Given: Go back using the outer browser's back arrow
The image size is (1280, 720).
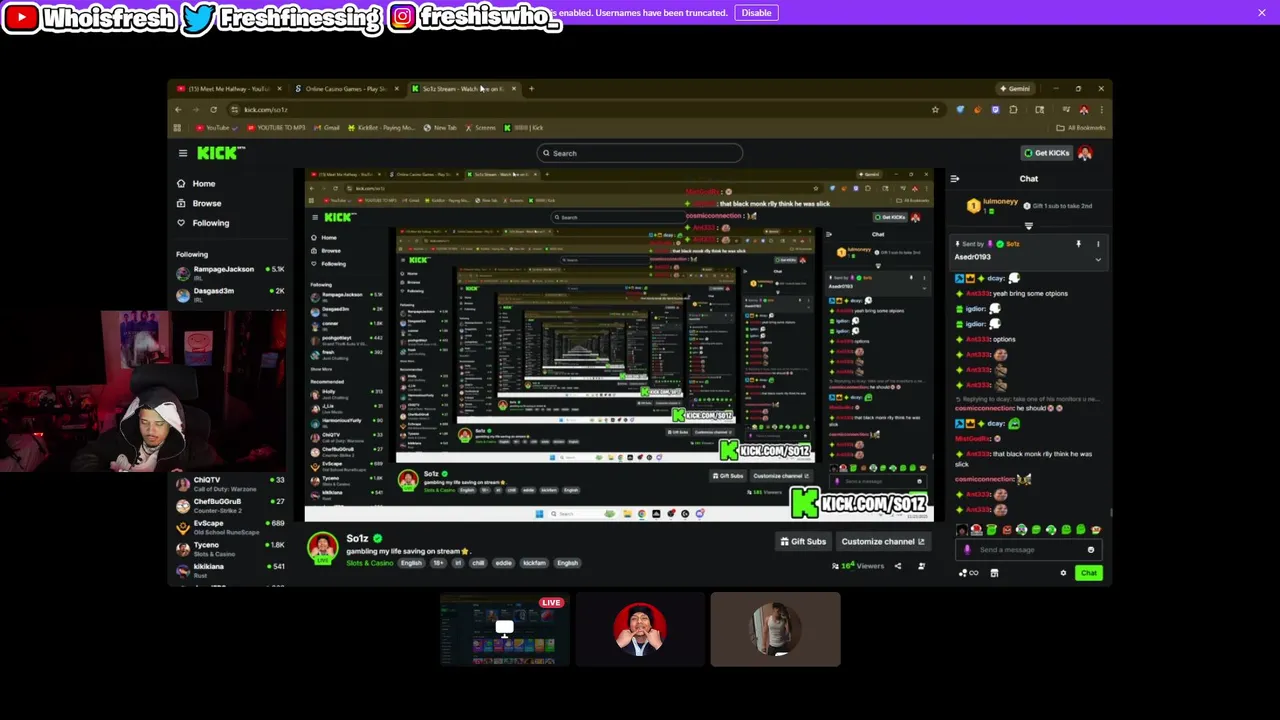Looking at the screenshot, I should (x=178, y=109).
